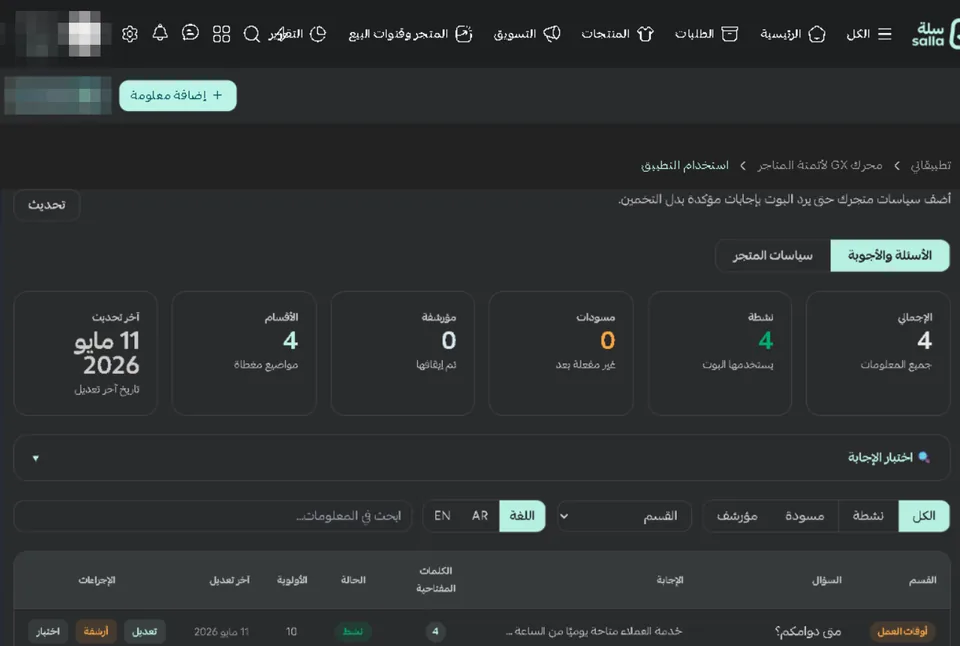Go to الرئيسية home

[x=793, y=34]
